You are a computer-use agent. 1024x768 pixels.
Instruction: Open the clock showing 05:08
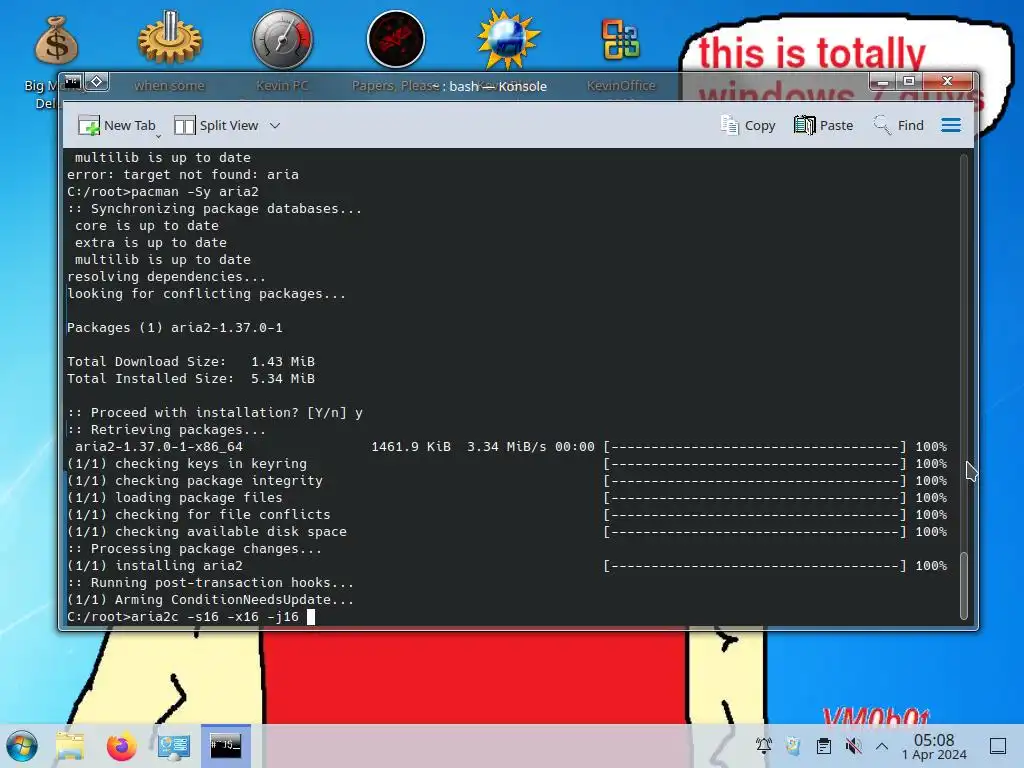[x=934, y=746]
